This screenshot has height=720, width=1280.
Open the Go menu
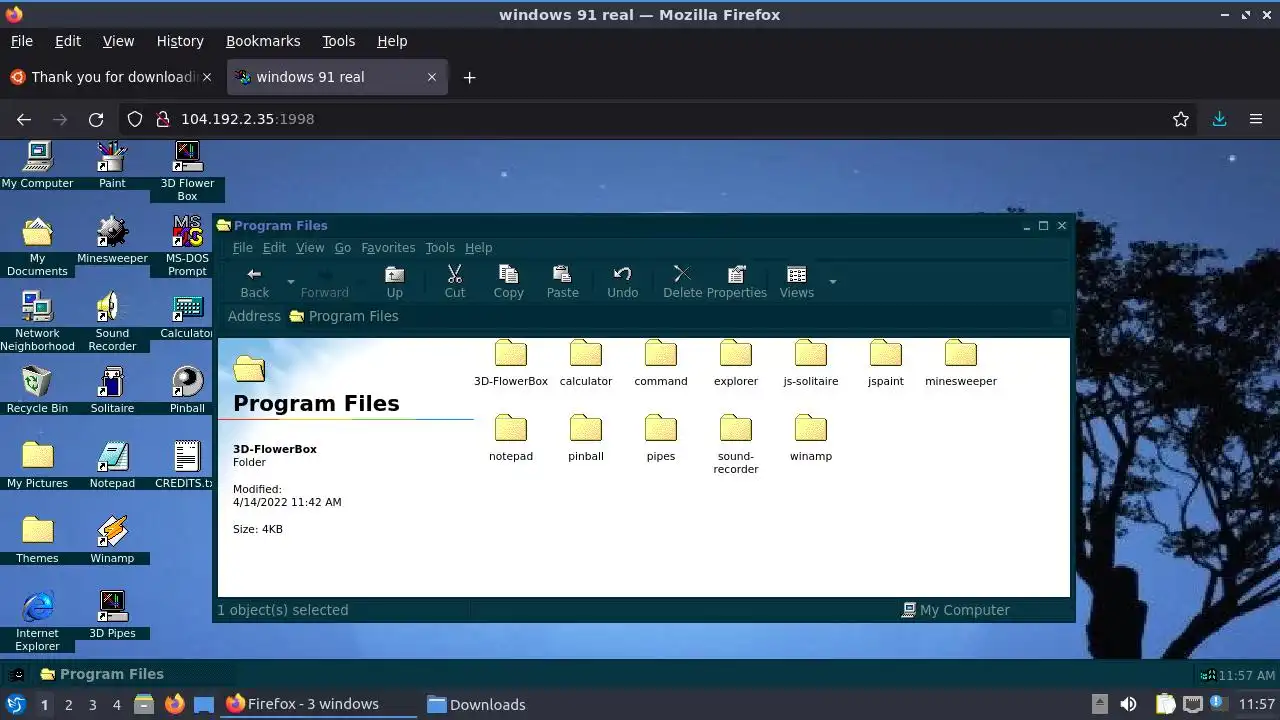[x=343, y=248]
